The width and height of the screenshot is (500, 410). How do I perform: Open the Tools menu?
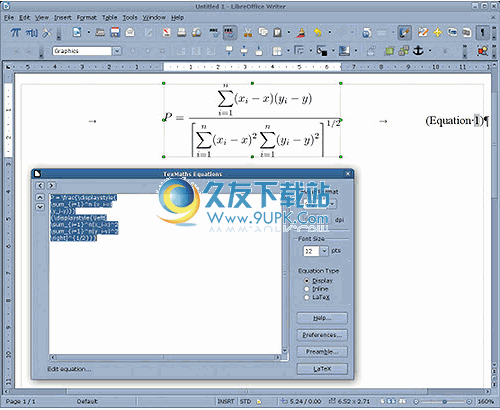(130, 17)
